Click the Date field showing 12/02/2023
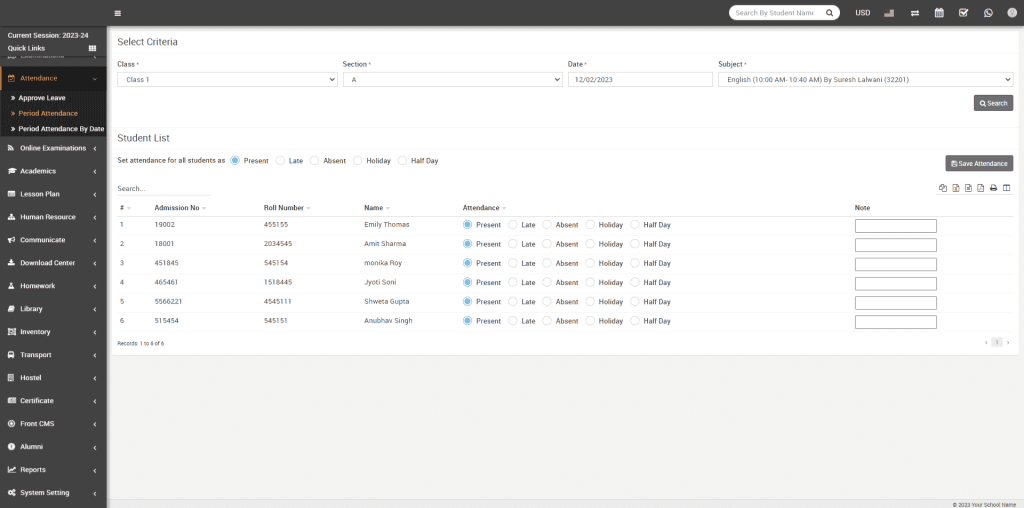This screenshot has height=508, width=1024. coord(640,80)
